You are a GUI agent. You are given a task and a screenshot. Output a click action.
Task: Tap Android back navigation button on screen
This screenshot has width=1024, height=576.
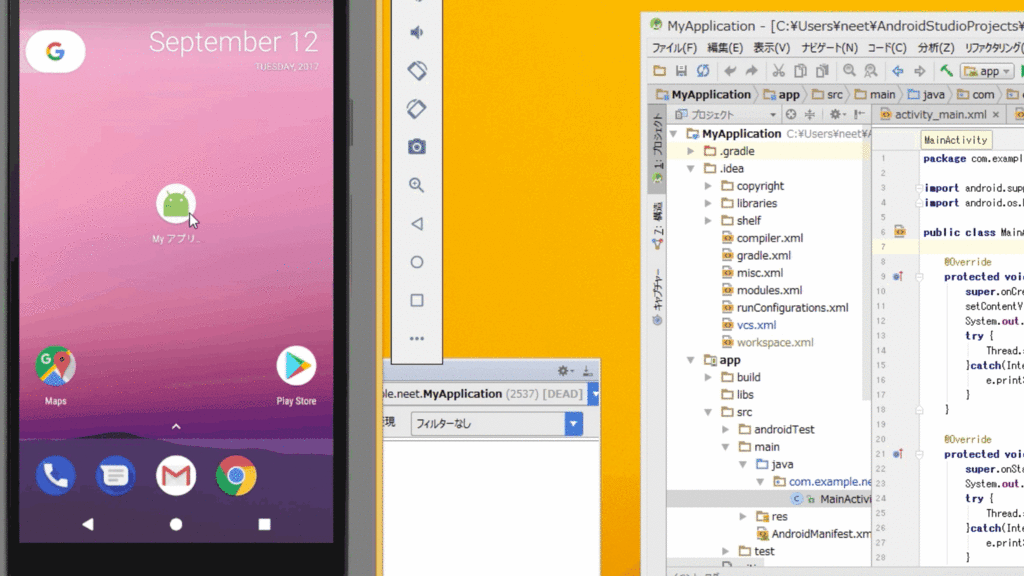click(x=88, y=524)
